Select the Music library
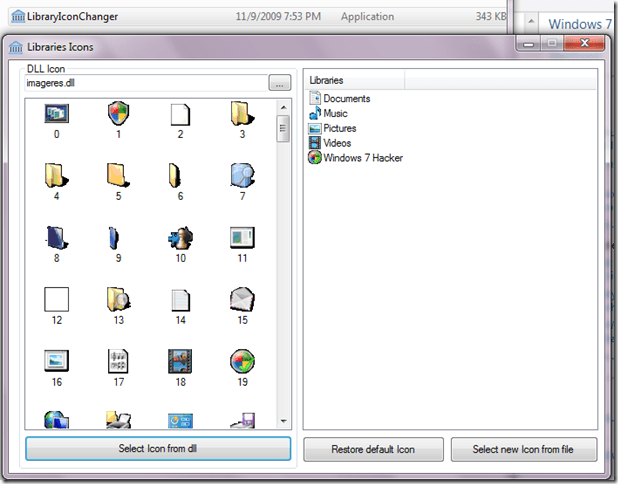The height and width of the screenshot is (484, 618). point(328,113)
